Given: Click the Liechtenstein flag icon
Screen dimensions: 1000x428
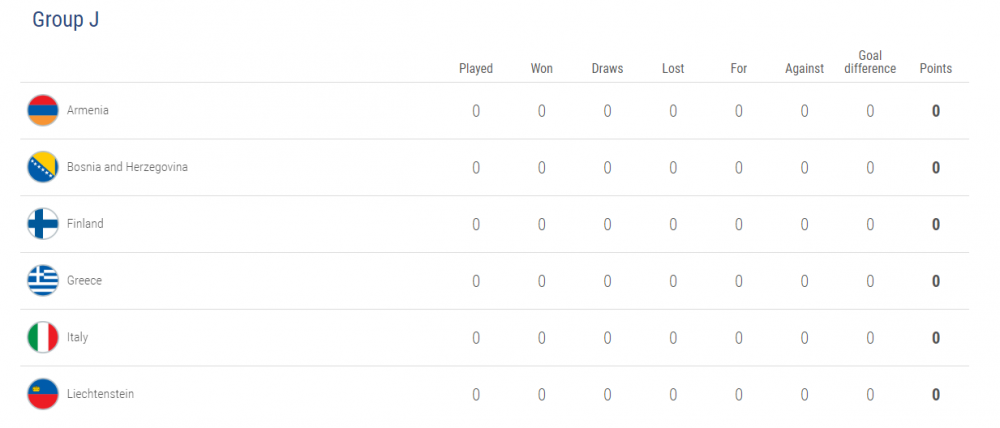Looking at the screenshot, I should 43,394.
